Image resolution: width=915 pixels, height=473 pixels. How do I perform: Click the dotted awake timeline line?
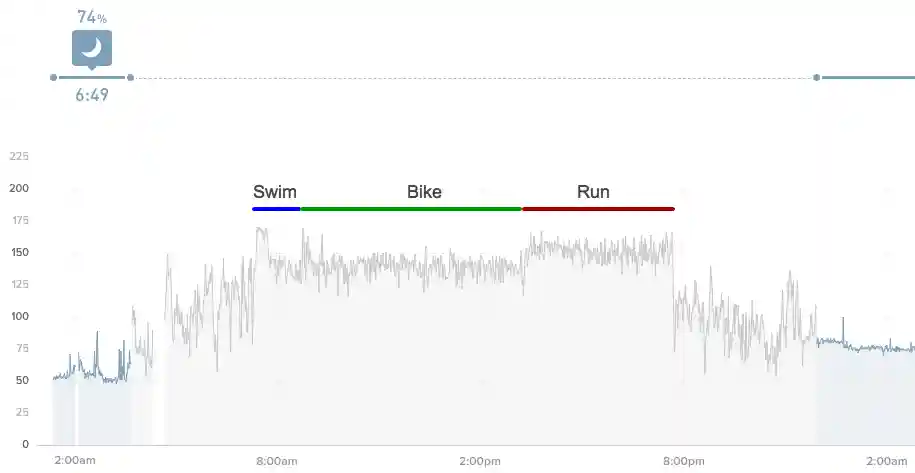(473, 78)
